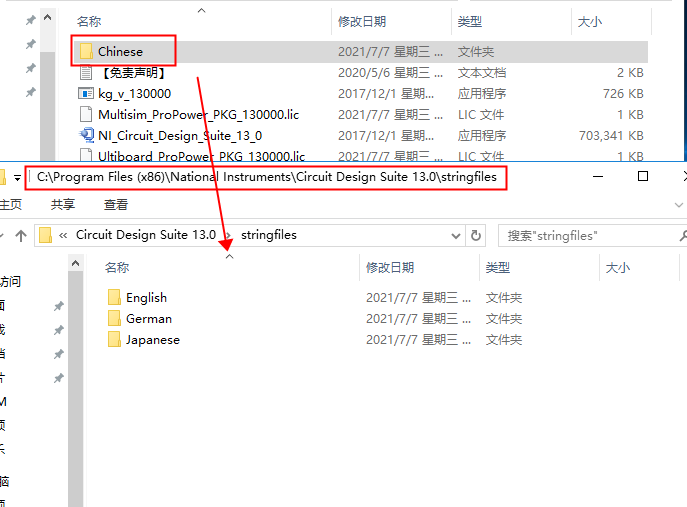Select the German folder name
Image resolution: width=687 pixels, height=507 pixels.
[149, 319]
